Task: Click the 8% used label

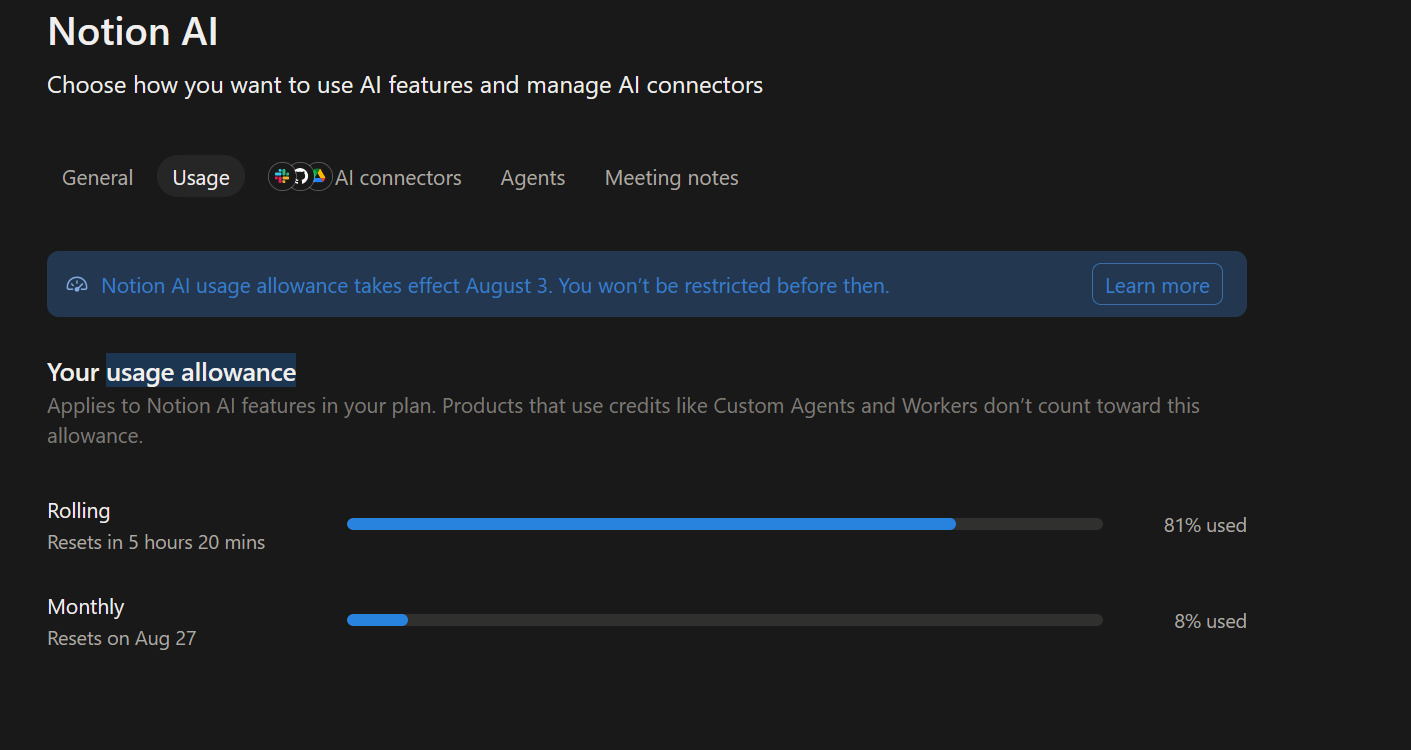Action: [1210, 621]
